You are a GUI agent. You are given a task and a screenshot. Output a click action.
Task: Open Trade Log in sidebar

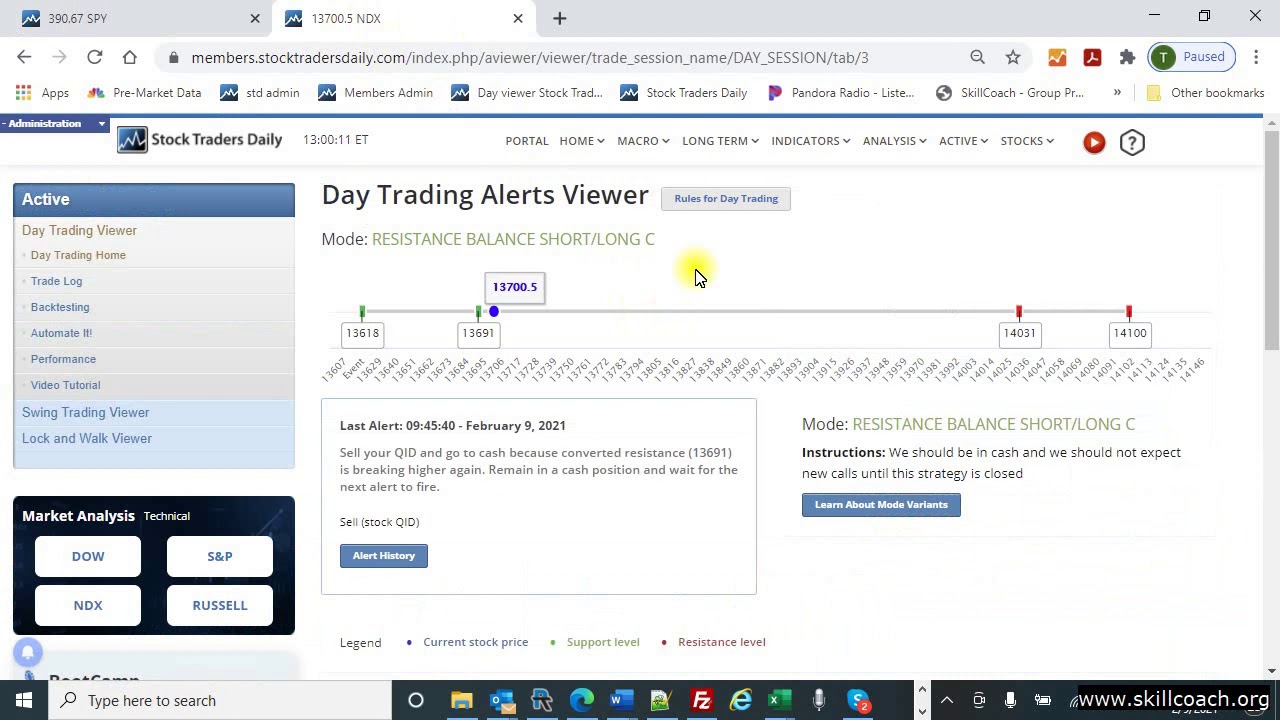point(56,281)
